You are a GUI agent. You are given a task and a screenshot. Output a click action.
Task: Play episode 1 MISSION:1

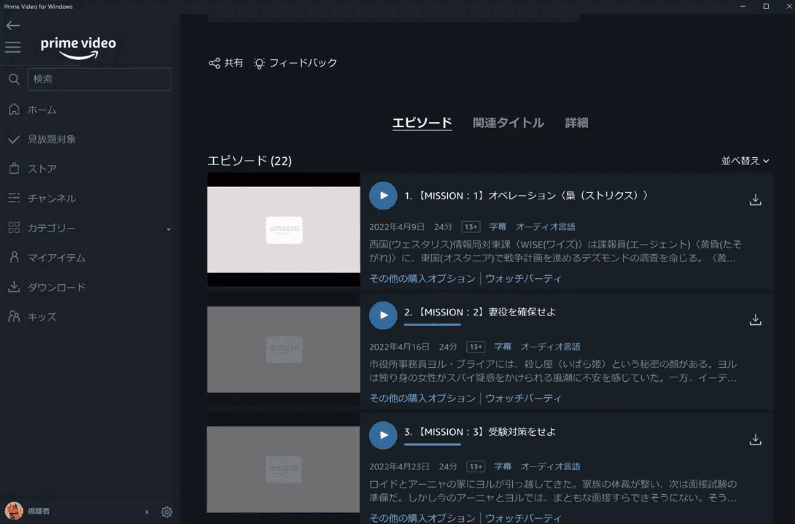pos(383,195)
